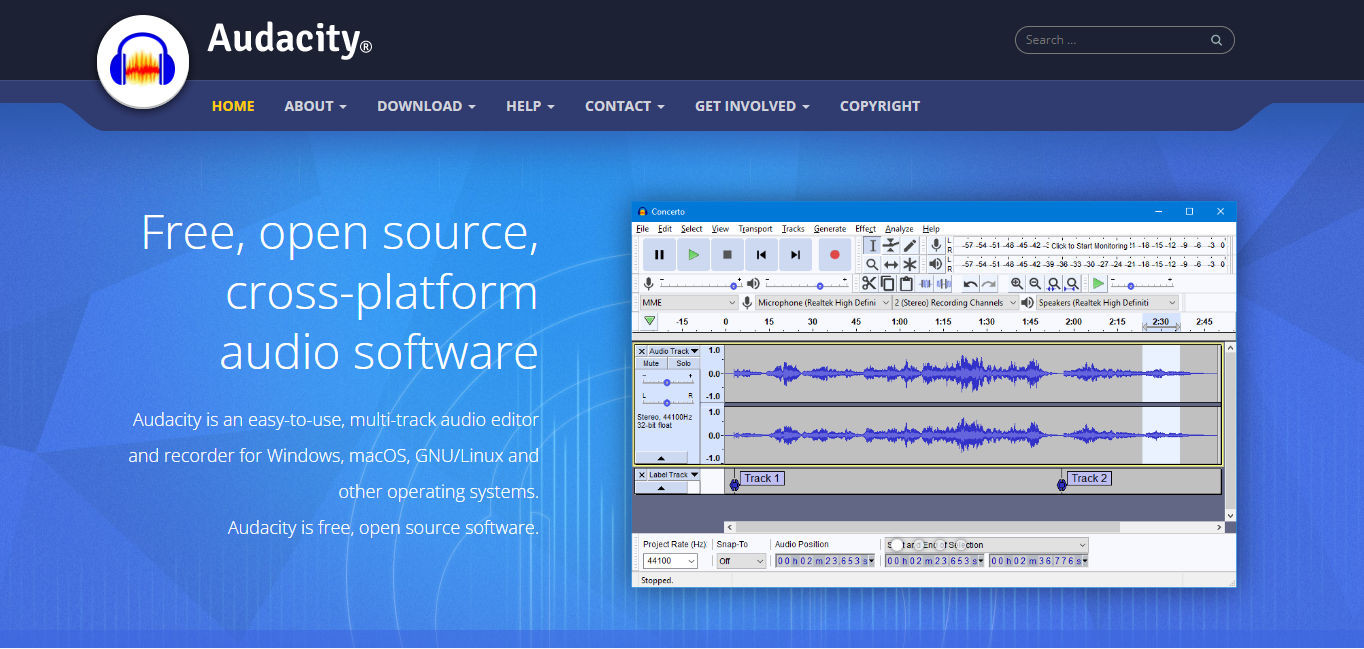This screenshot has width=1364, height=649.
Task: Open the Audio Track name dropdown menu
Action: (694, 351)
